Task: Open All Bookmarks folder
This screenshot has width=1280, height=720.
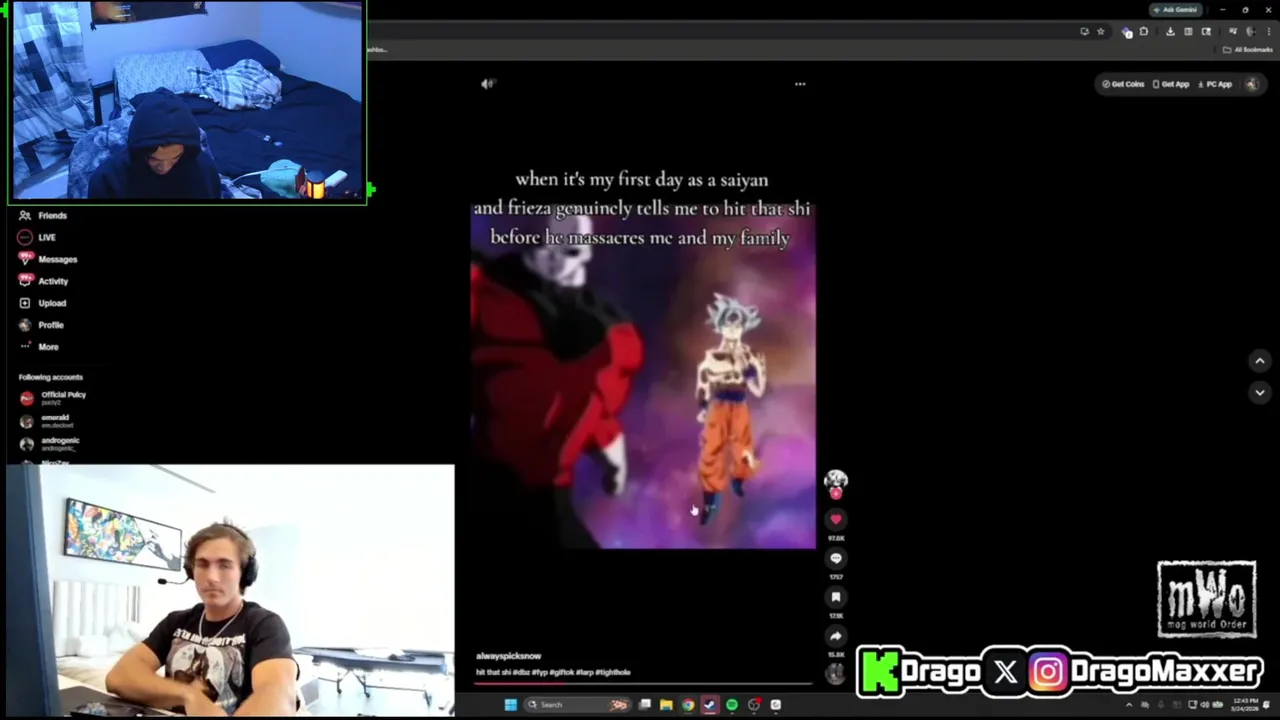Action: coord(1247,50)
